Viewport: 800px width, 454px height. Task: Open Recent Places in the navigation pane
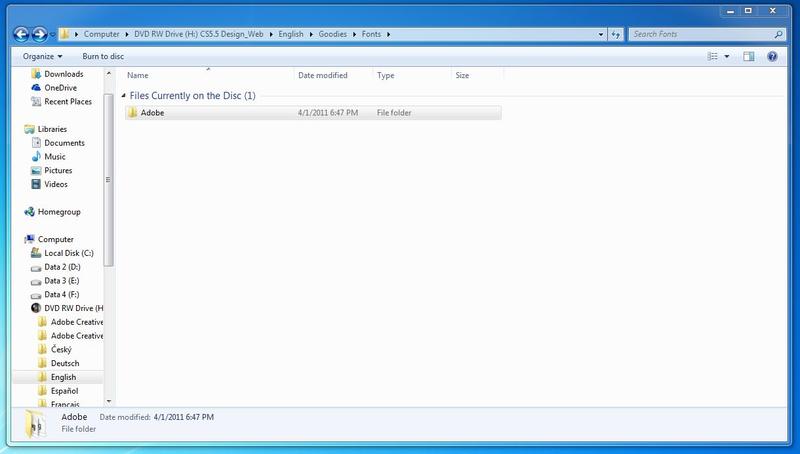pyautogui.click(x=61, y=102)
